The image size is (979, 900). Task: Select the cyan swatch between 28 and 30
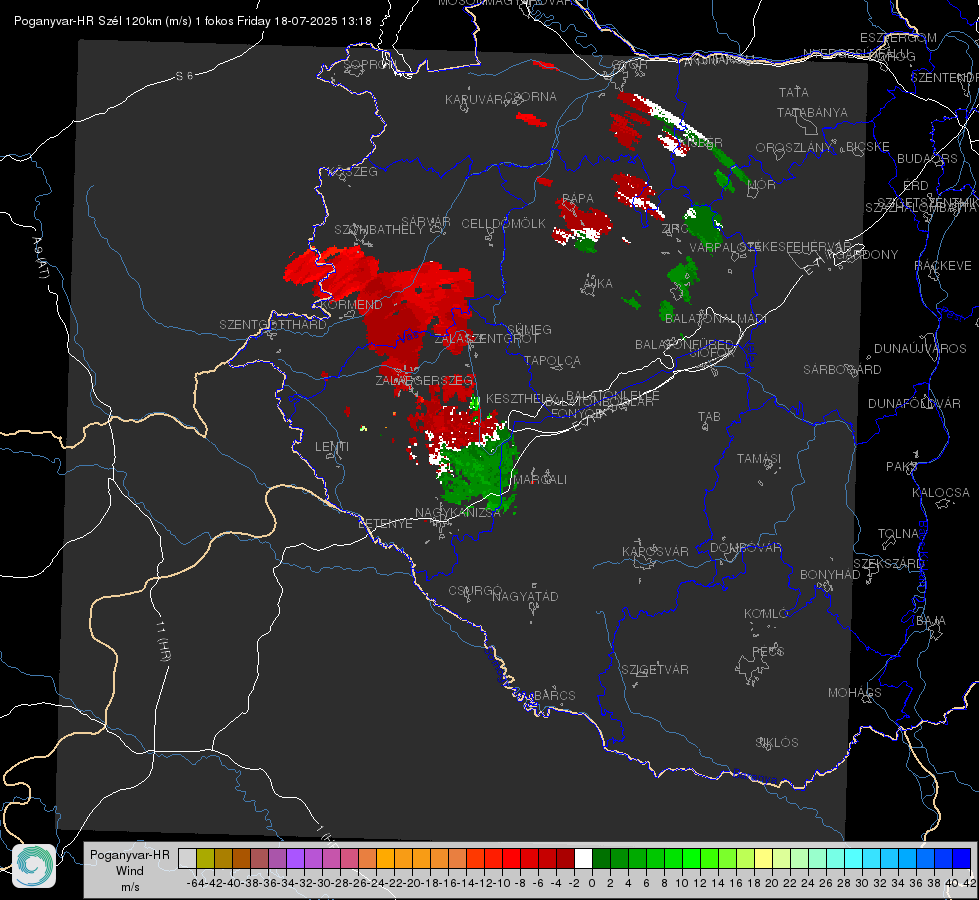tap(854, 858)
